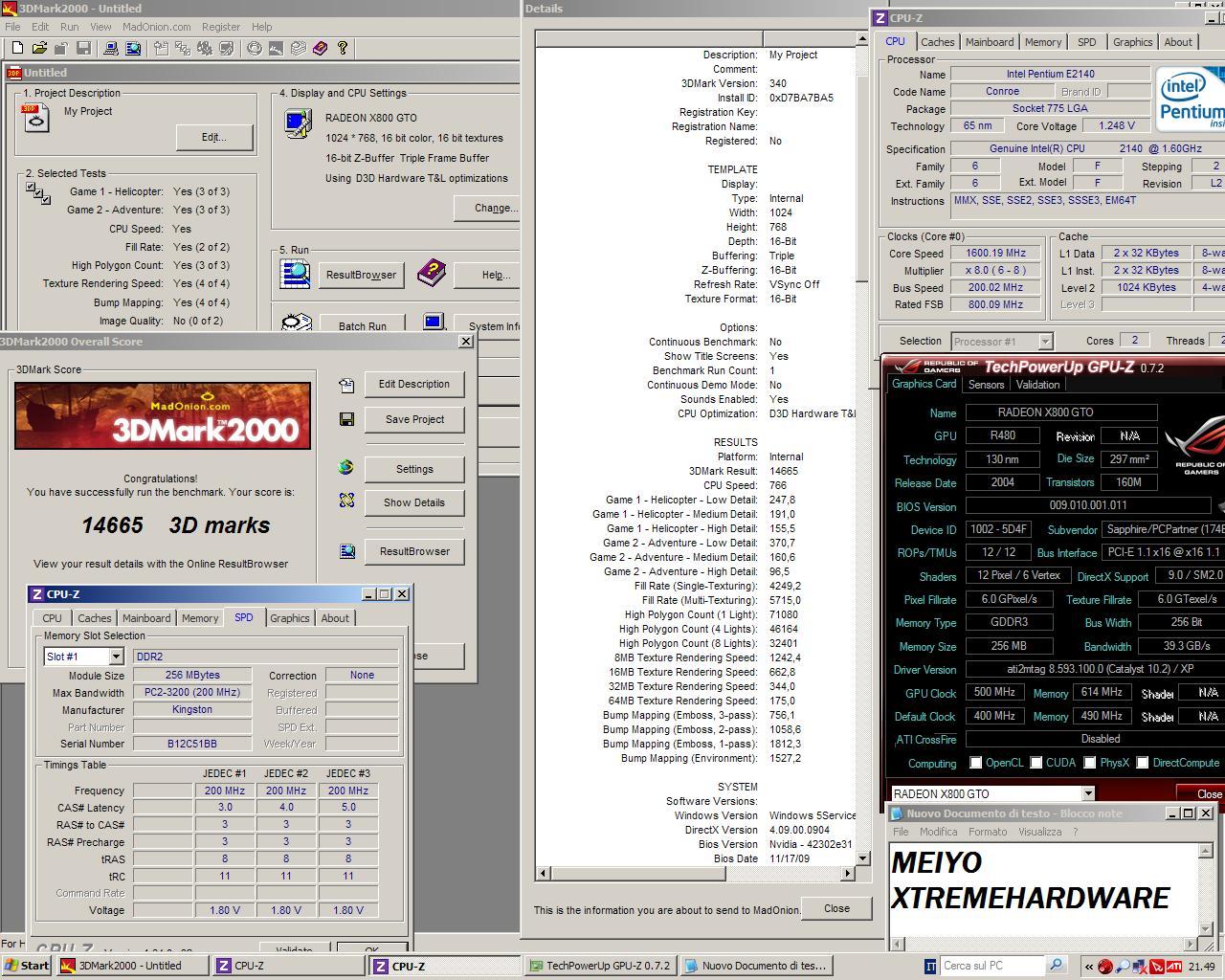Click the New project toolbar icon in 3DMark2000
Screen dimensions: 1225x980
tap(17, 48)
